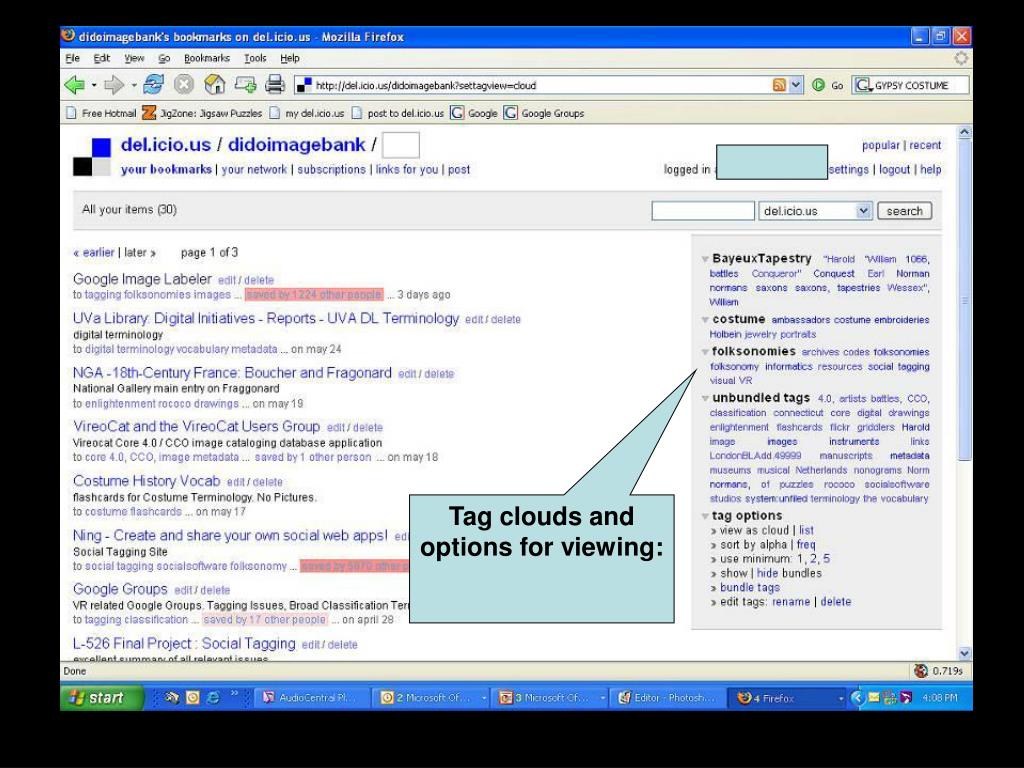Viewport: 1024px width, 768px height.
Task: Click the Stop loading icon
Action: (x=184, y=84)
